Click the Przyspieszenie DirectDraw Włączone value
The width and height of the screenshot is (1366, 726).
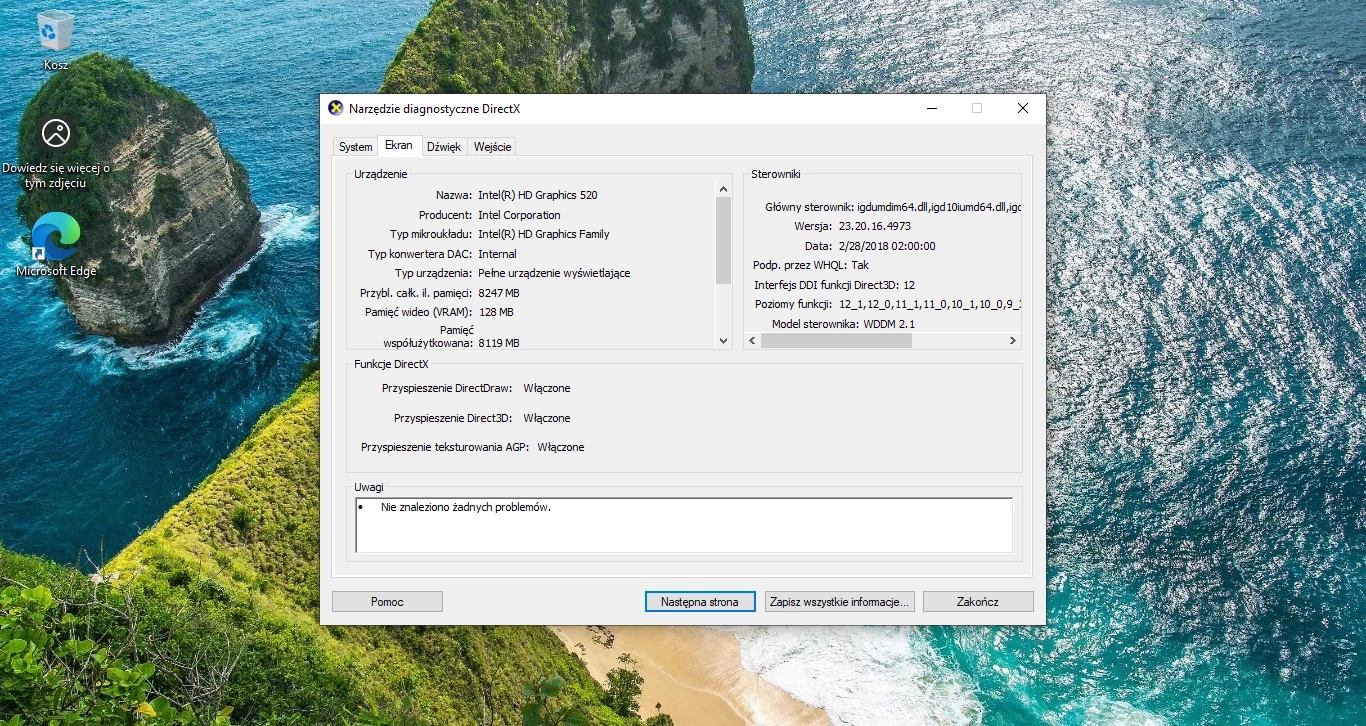coord(547,388)
